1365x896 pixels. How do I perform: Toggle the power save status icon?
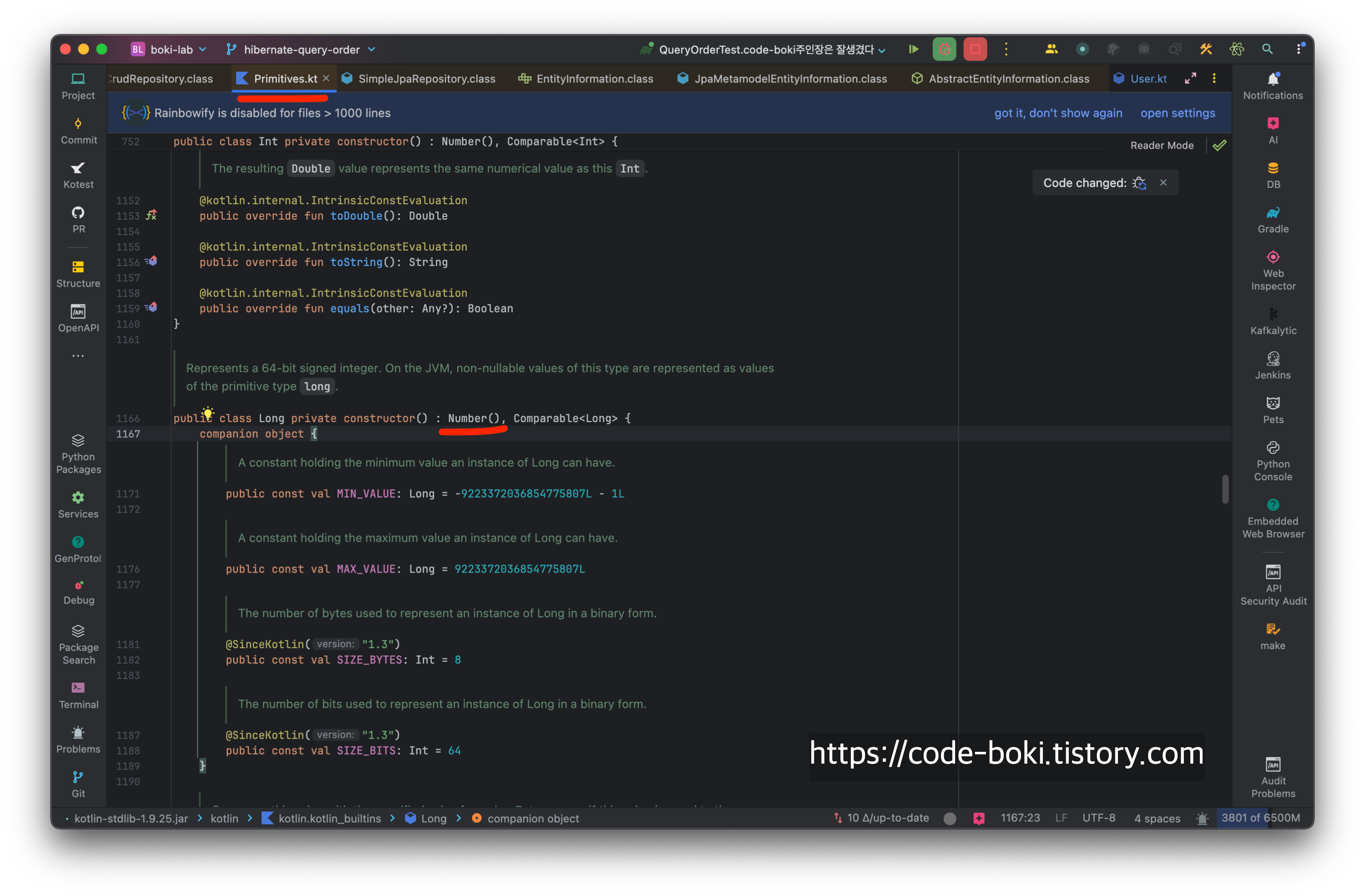click(x=950, y=818)
